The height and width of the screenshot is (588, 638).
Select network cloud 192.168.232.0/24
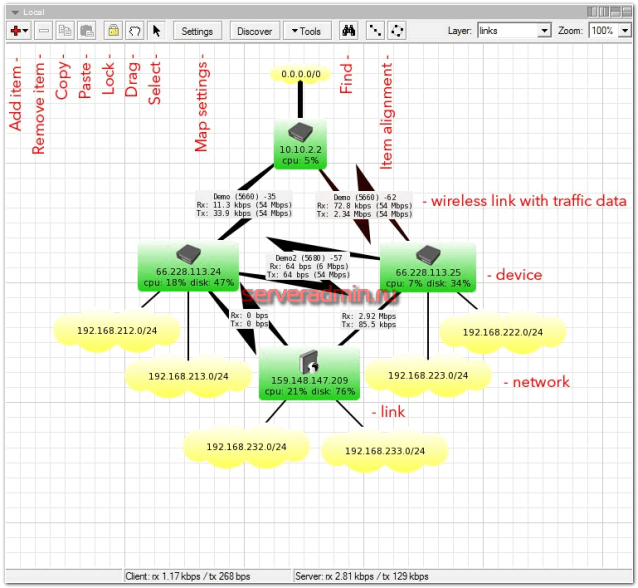click(x=246, y=447)
